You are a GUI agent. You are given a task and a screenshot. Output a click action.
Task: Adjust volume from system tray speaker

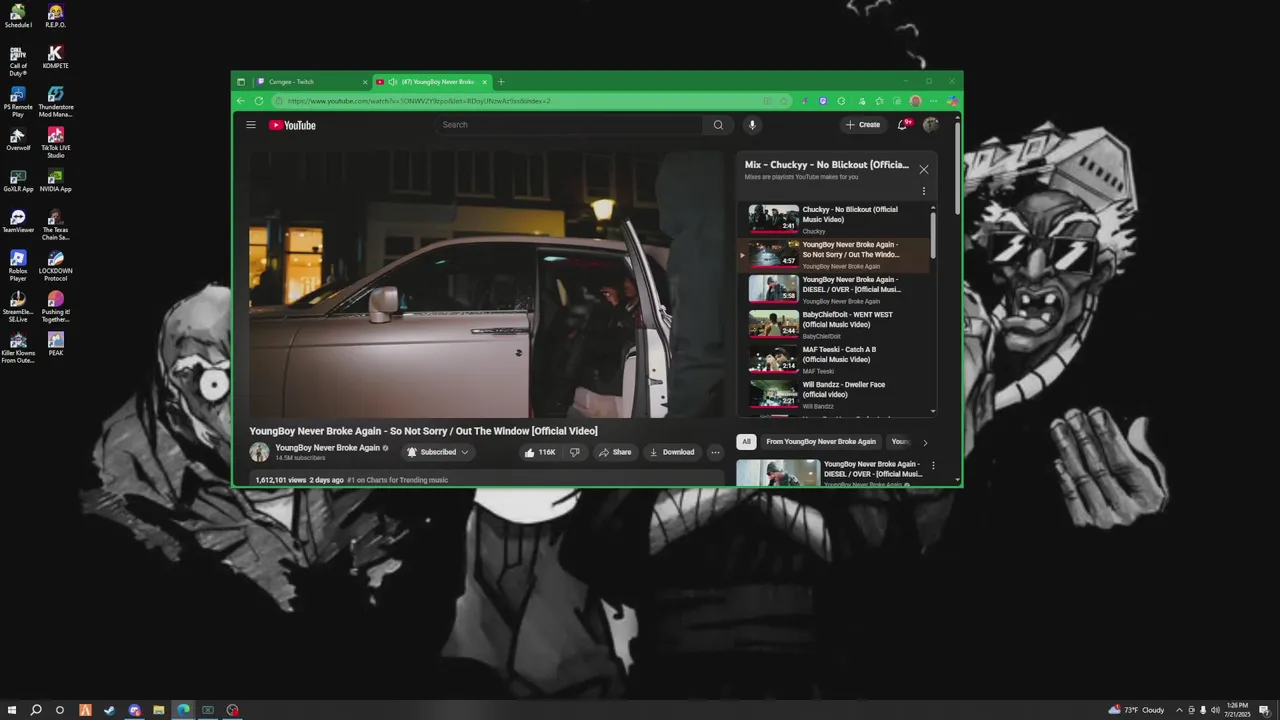(1214, 710)
